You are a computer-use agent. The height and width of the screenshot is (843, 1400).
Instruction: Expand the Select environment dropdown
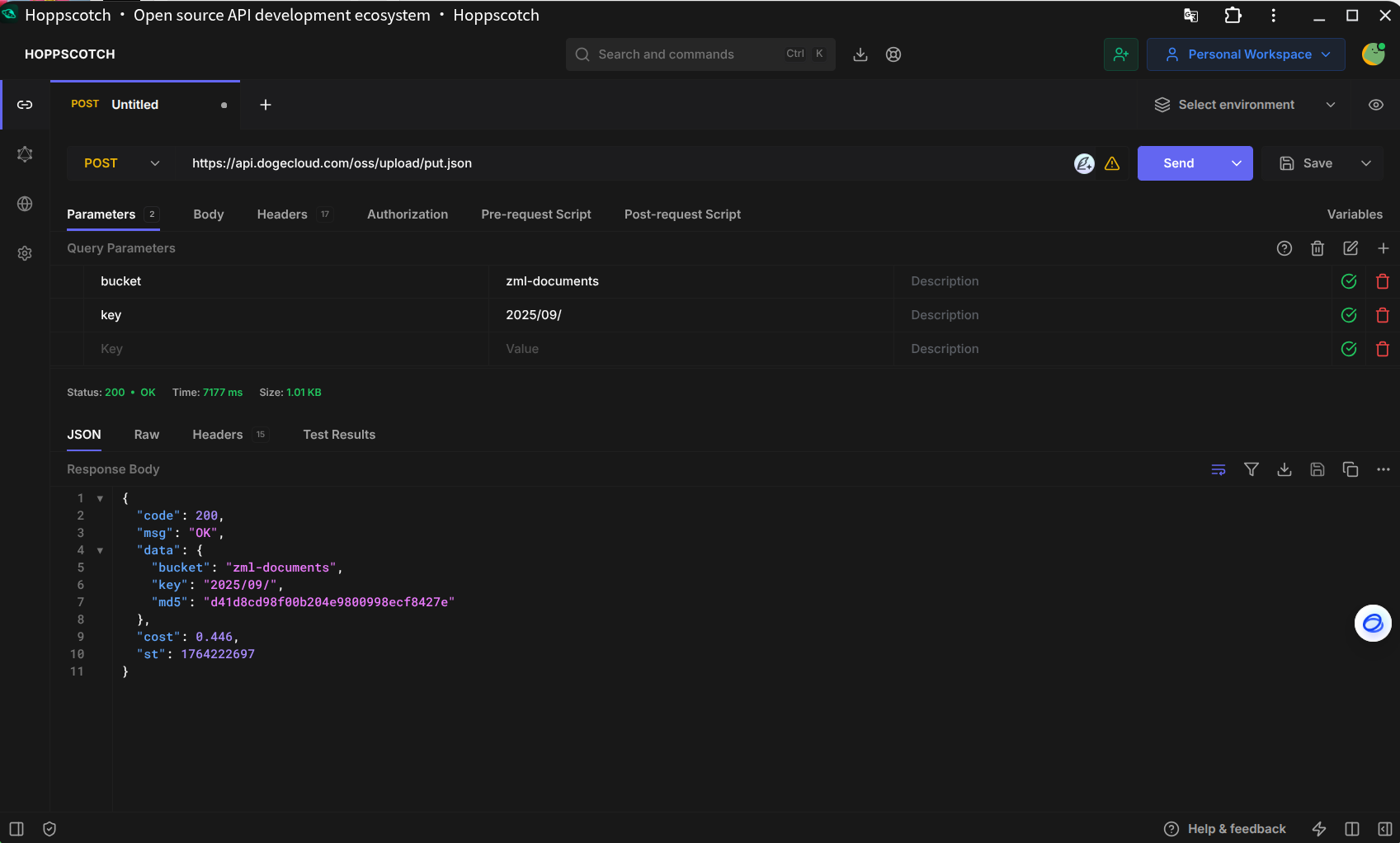click(x=1244, y=105)
